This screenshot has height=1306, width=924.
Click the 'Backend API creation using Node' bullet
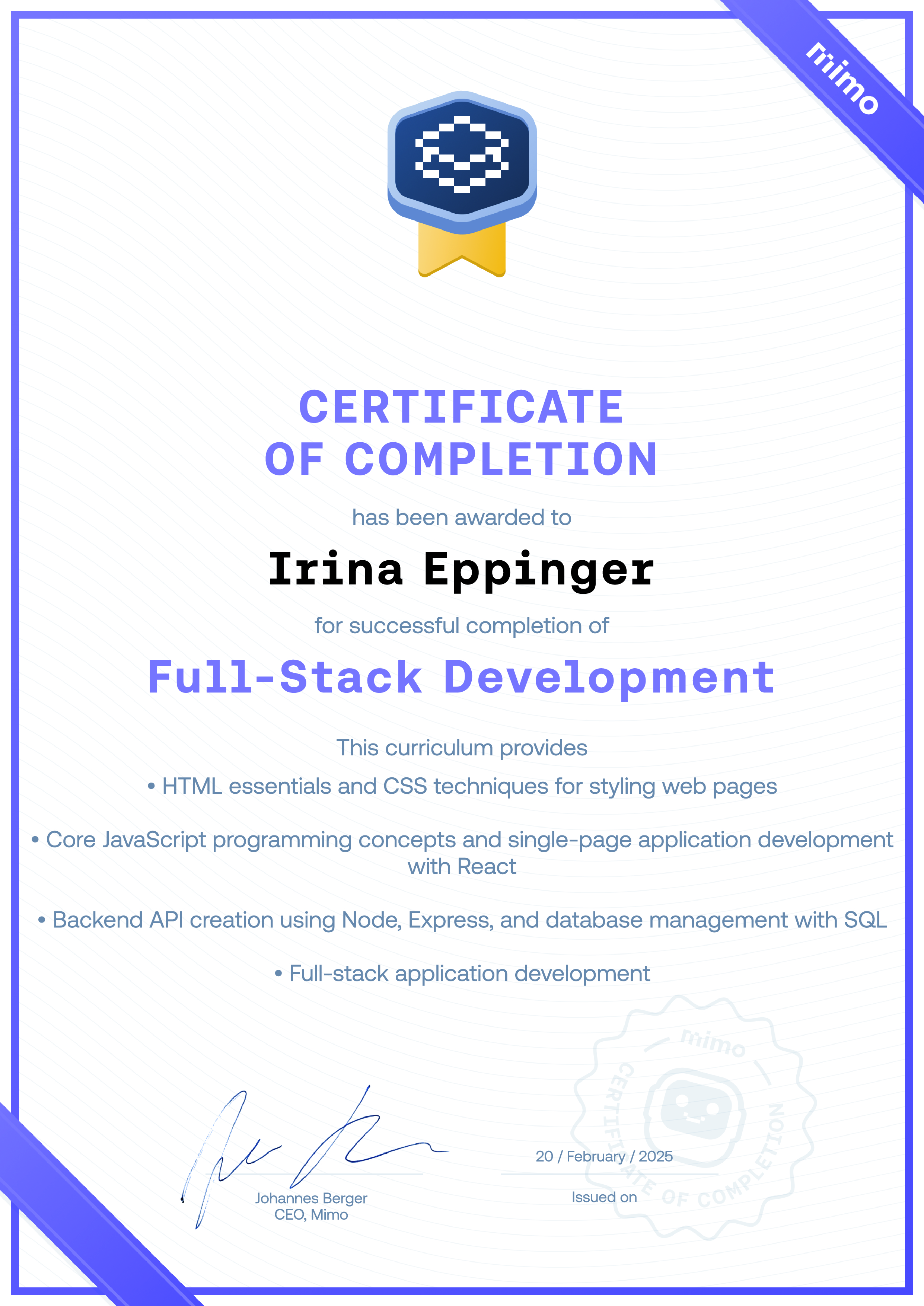pyautogui.click(x=462, y=920)
